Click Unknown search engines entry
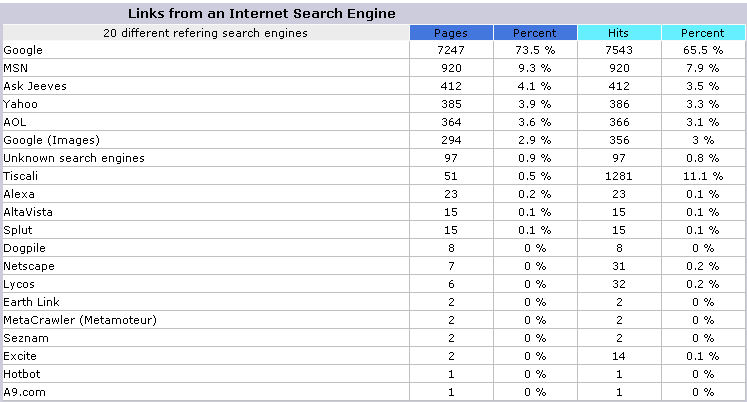Image resolution: width=747 pixels, height=402 pixels. pos(74,158)
